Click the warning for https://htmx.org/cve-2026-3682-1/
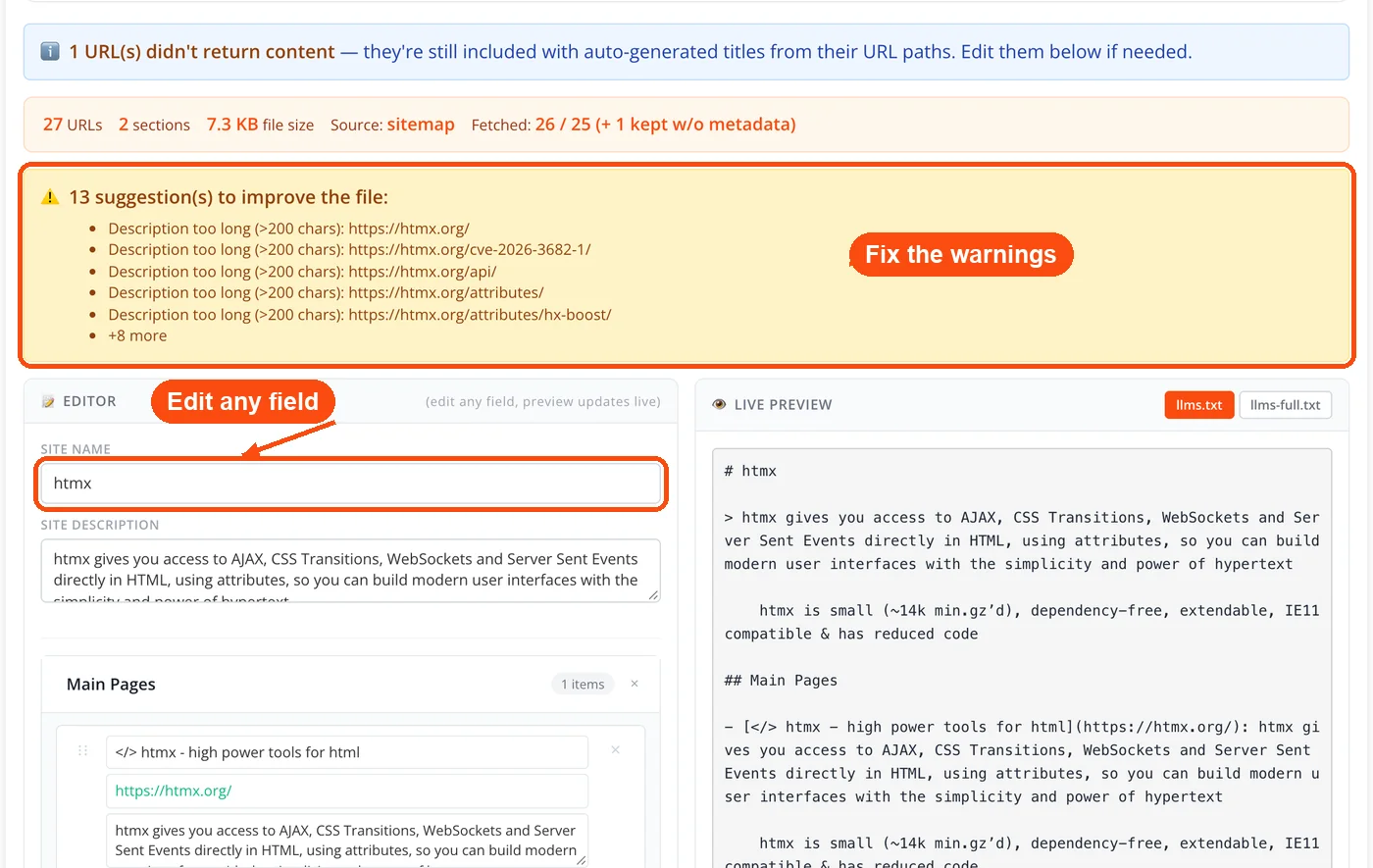This screenshot has height=868, width=1373. [x=349, y=249]
